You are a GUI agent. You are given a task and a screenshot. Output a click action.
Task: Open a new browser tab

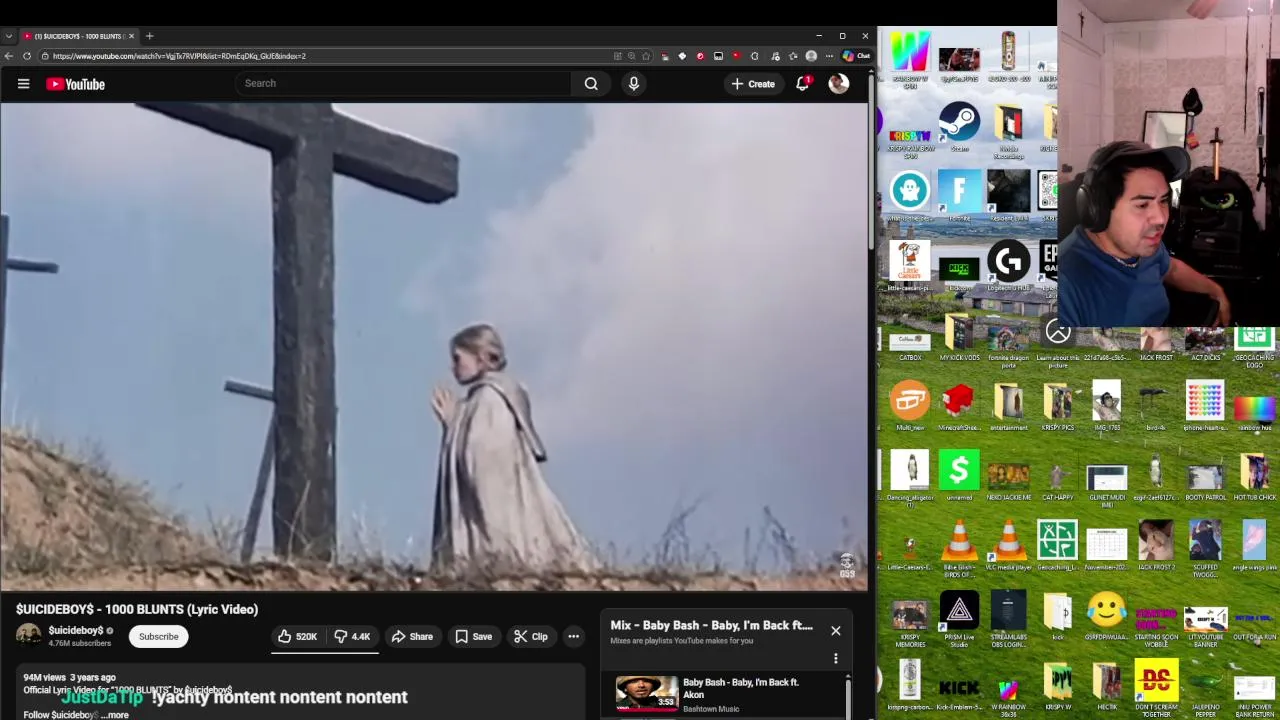click(150, 36)
